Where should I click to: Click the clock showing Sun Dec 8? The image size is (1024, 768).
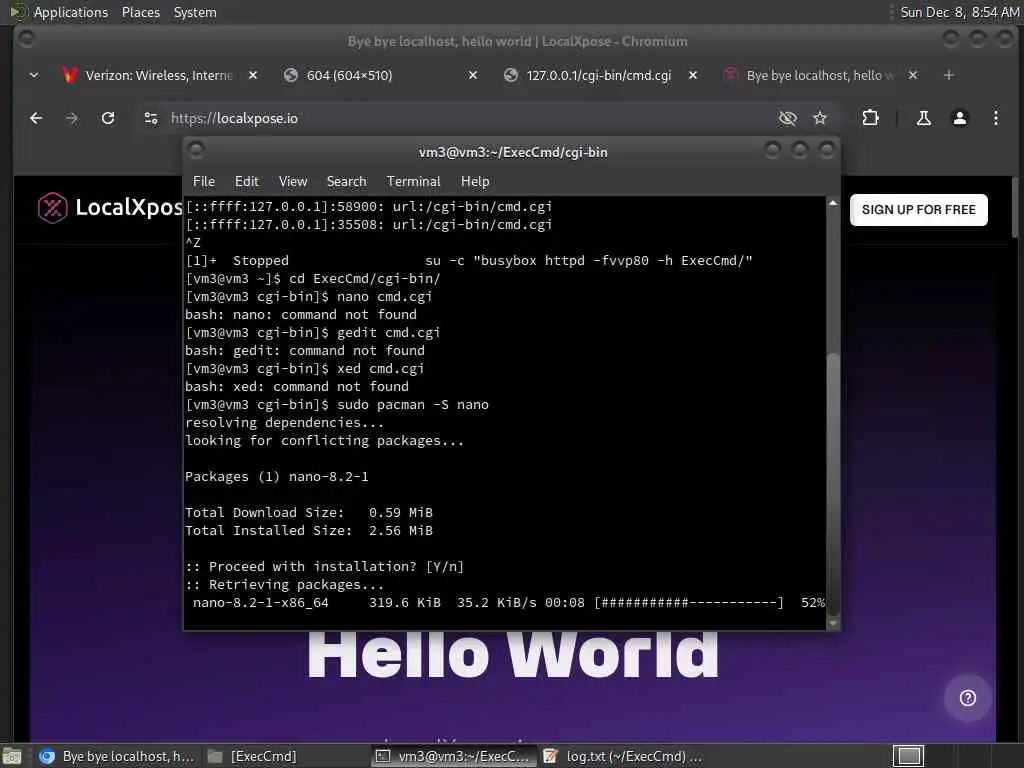pos(959,12)
